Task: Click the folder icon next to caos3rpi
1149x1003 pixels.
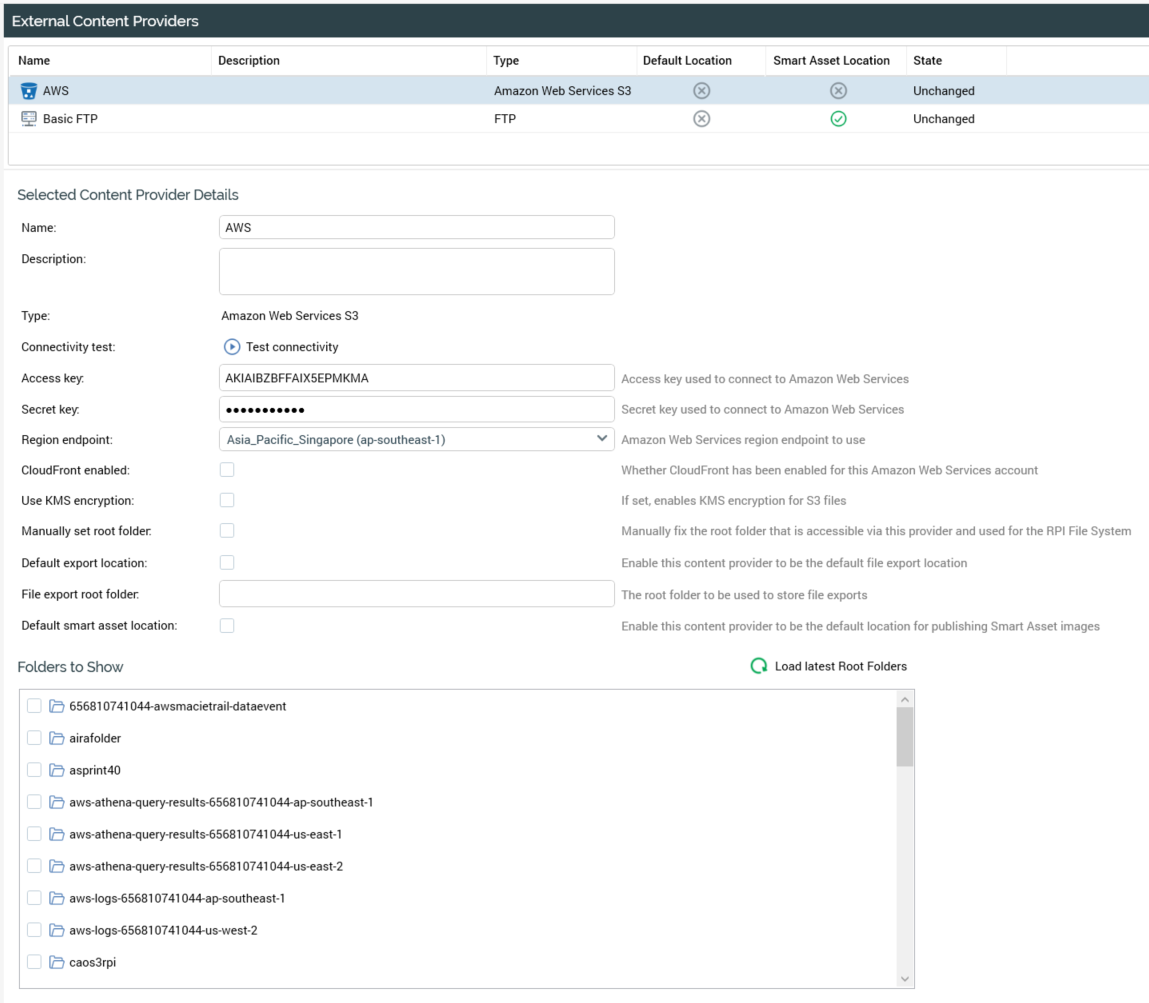Action: [55, 961]
